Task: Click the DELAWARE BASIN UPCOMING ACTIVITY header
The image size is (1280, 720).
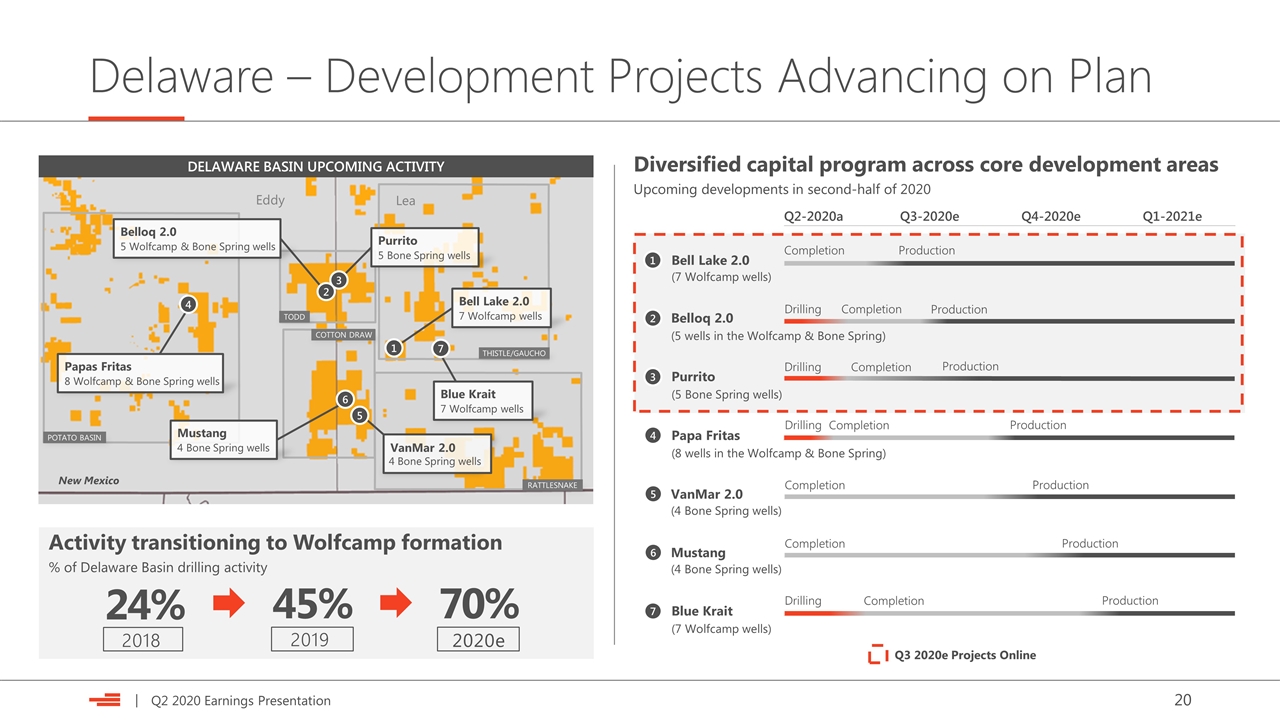Action: pos(316,166)
